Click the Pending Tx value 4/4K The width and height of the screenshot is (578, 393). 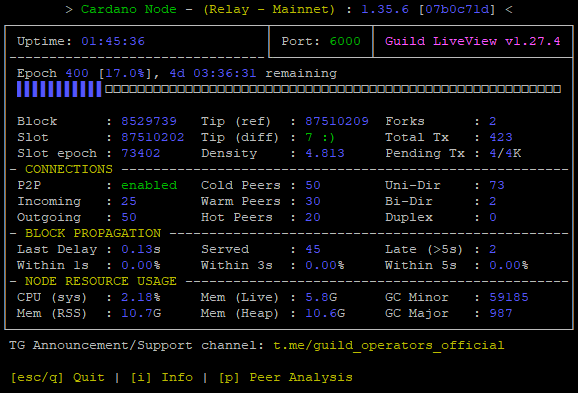[x=505, y=153]
